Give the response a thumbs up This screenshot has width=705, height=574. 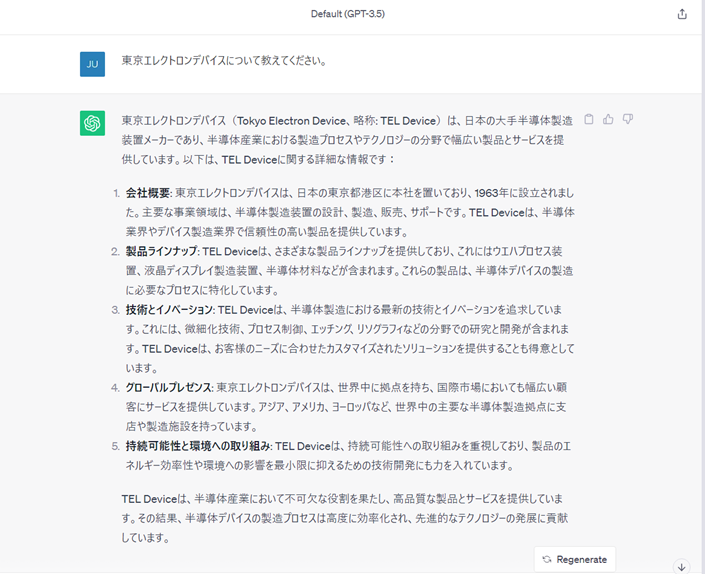[608, 119]
